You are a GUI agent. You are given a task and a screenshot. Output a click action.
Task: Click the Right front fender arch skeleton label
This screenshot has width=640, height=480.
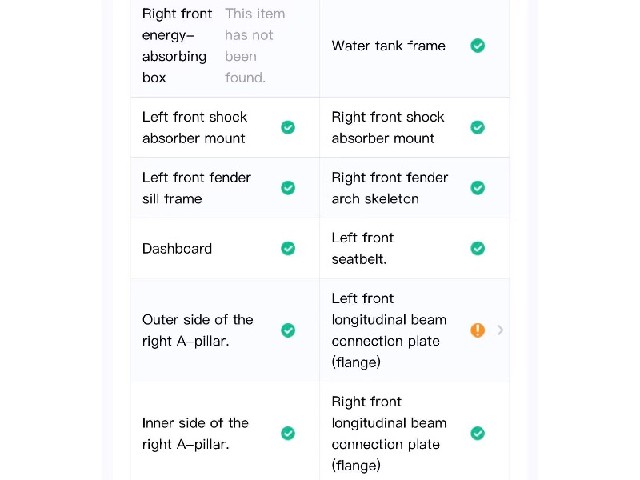point(389,188)
